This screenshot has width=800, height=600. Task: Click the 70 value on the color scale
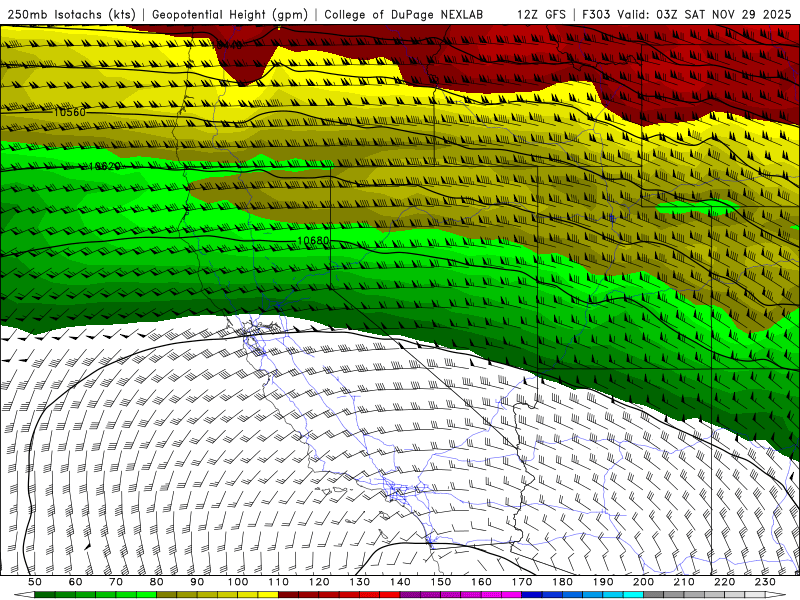(116, 582)
